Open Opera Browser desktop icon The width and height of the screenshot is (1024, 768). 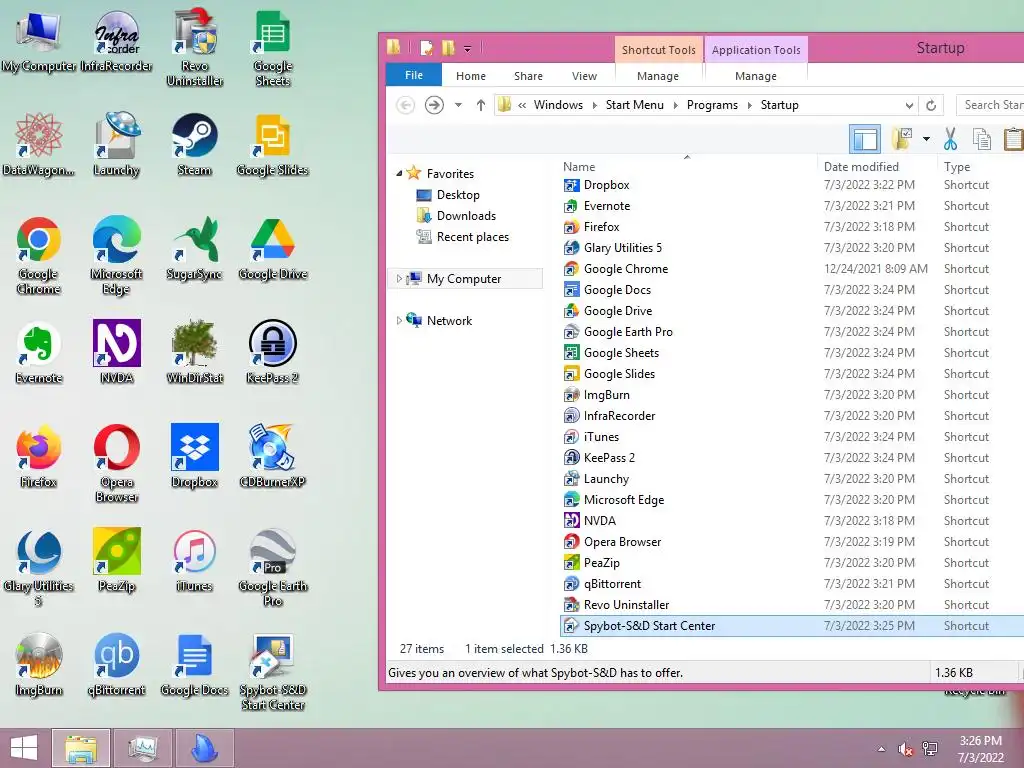(116, 464)
